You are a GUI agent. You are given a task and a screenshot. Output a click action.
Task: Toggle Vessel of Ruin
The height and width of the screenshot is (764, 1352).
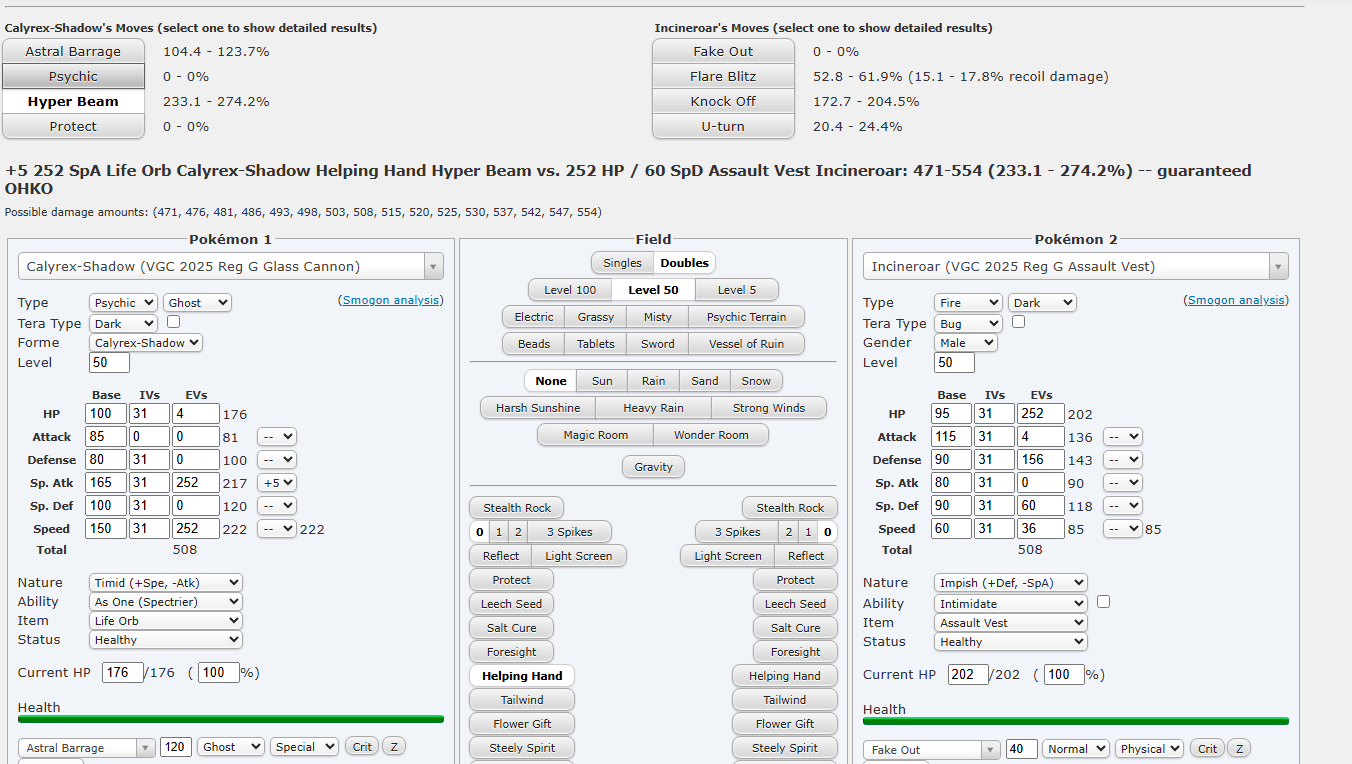(x=747, y=344)
